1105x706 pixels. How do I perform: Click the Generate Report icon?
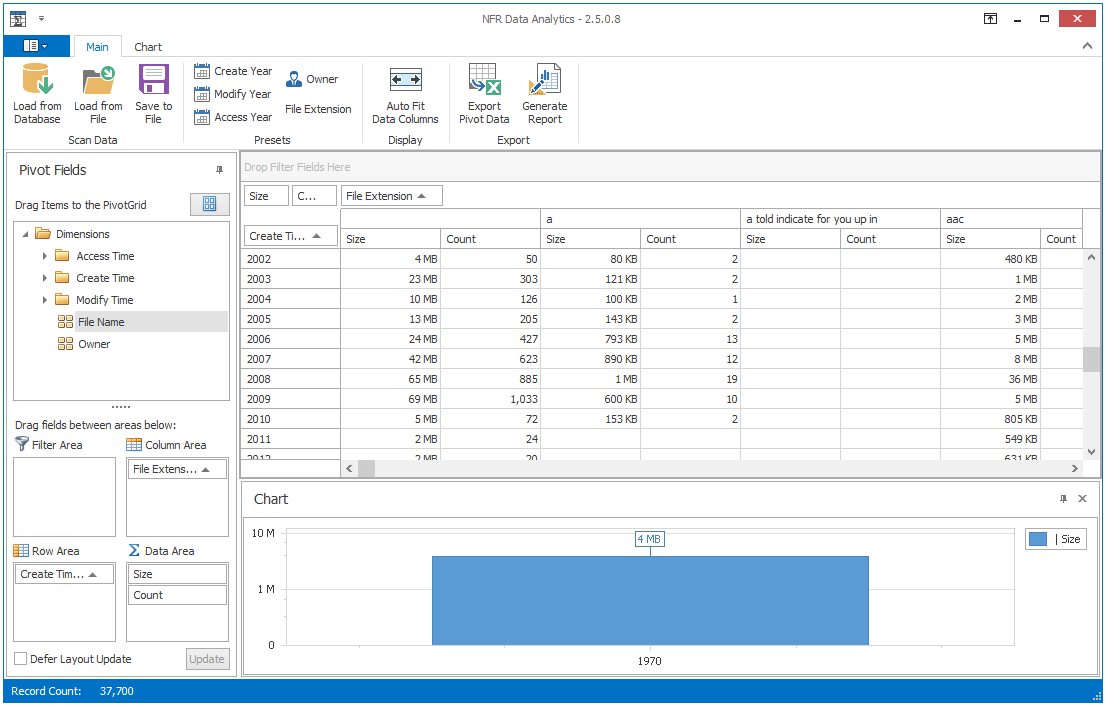click(x=544, y=80)
